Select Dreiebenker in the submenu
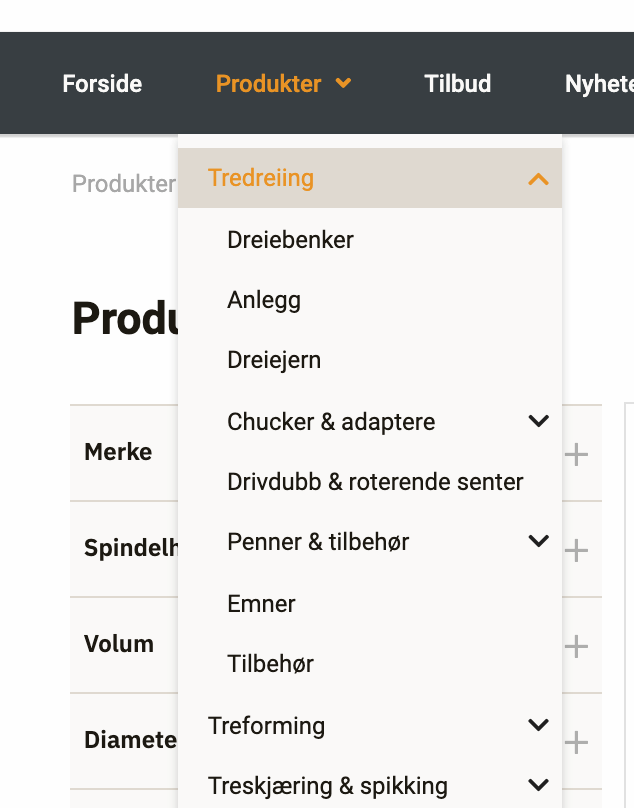The height and width of the screenshot is (808, 634). (290, 240)
